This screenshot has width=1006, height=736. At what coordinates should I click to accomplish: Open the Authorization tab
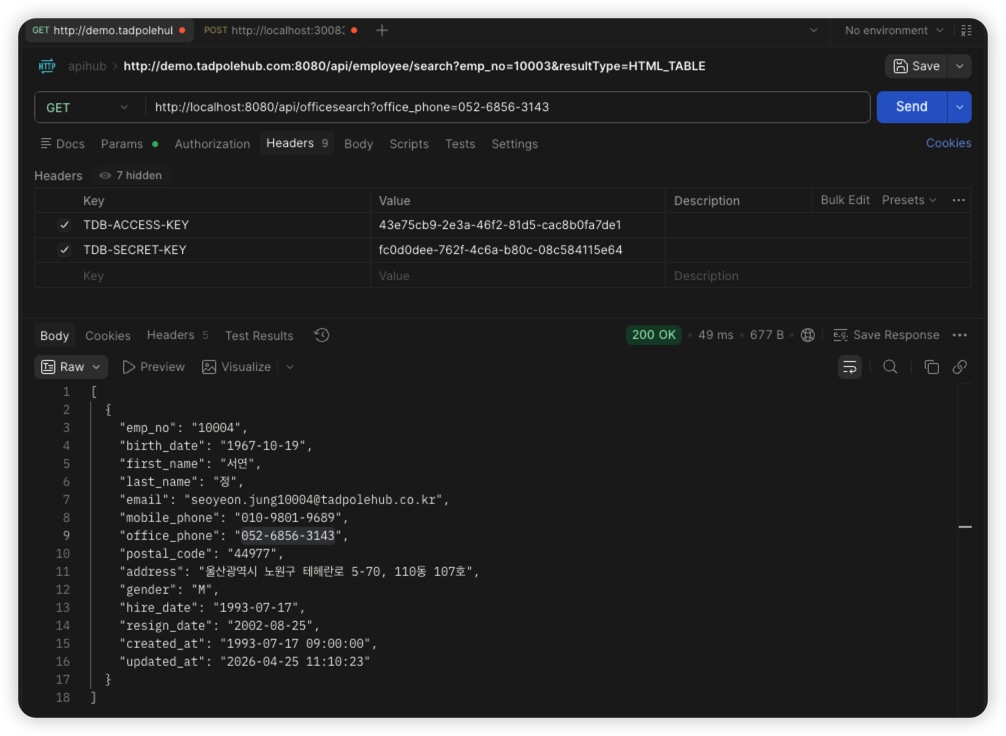(212, 144)
